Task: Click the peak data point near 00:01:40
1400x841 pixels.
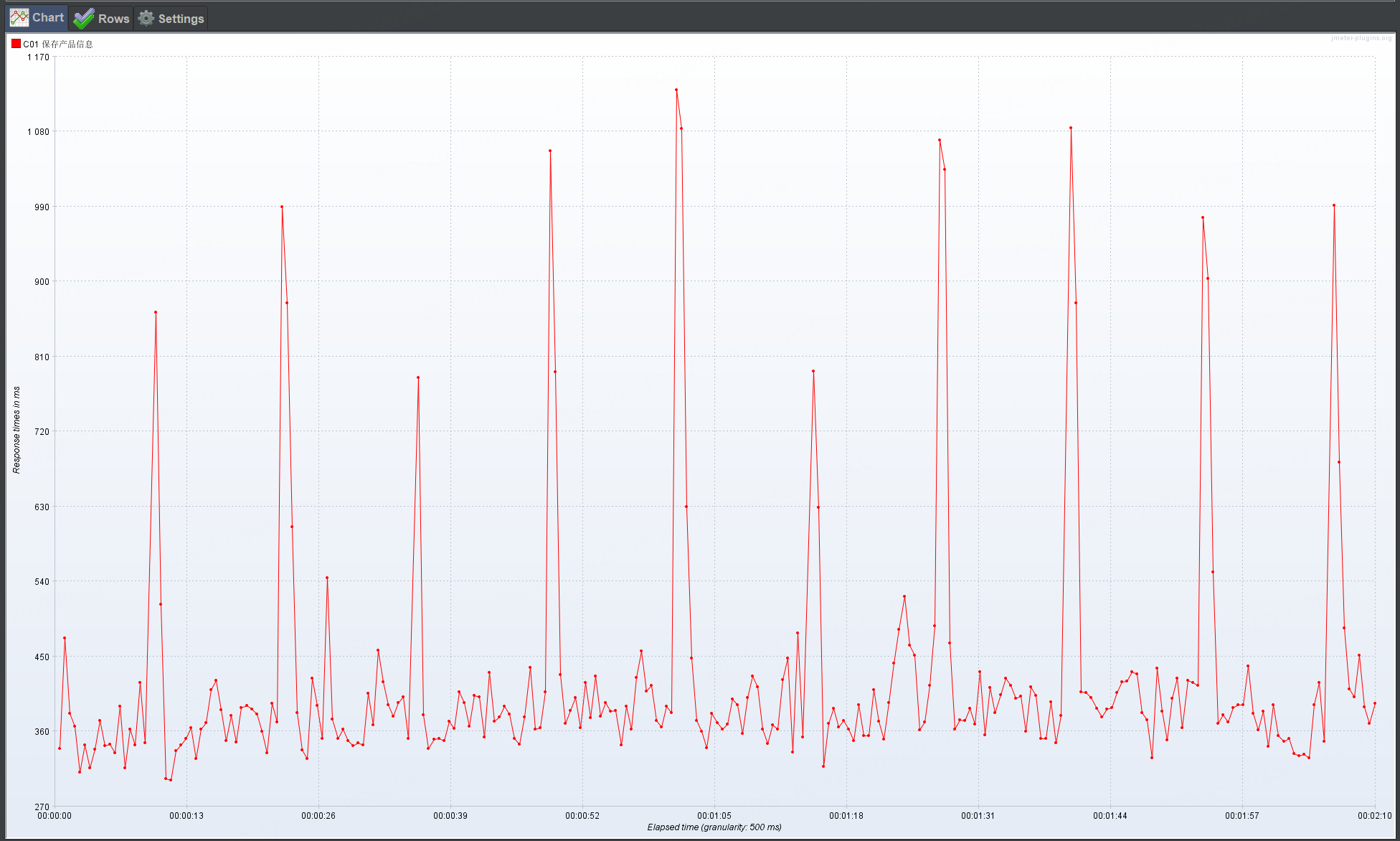Action: (1071, 128)
